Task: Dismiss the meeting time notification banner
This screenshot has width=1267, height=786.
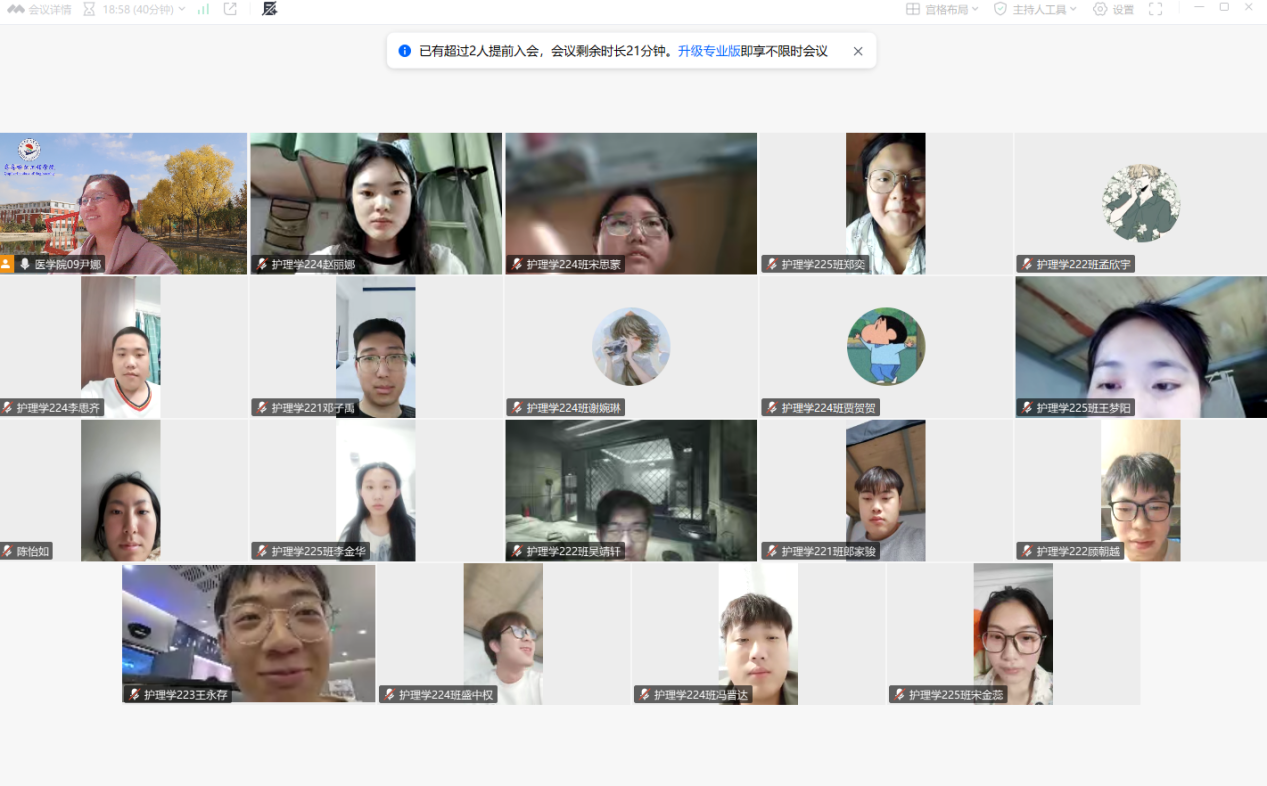Action: point(857,51)
